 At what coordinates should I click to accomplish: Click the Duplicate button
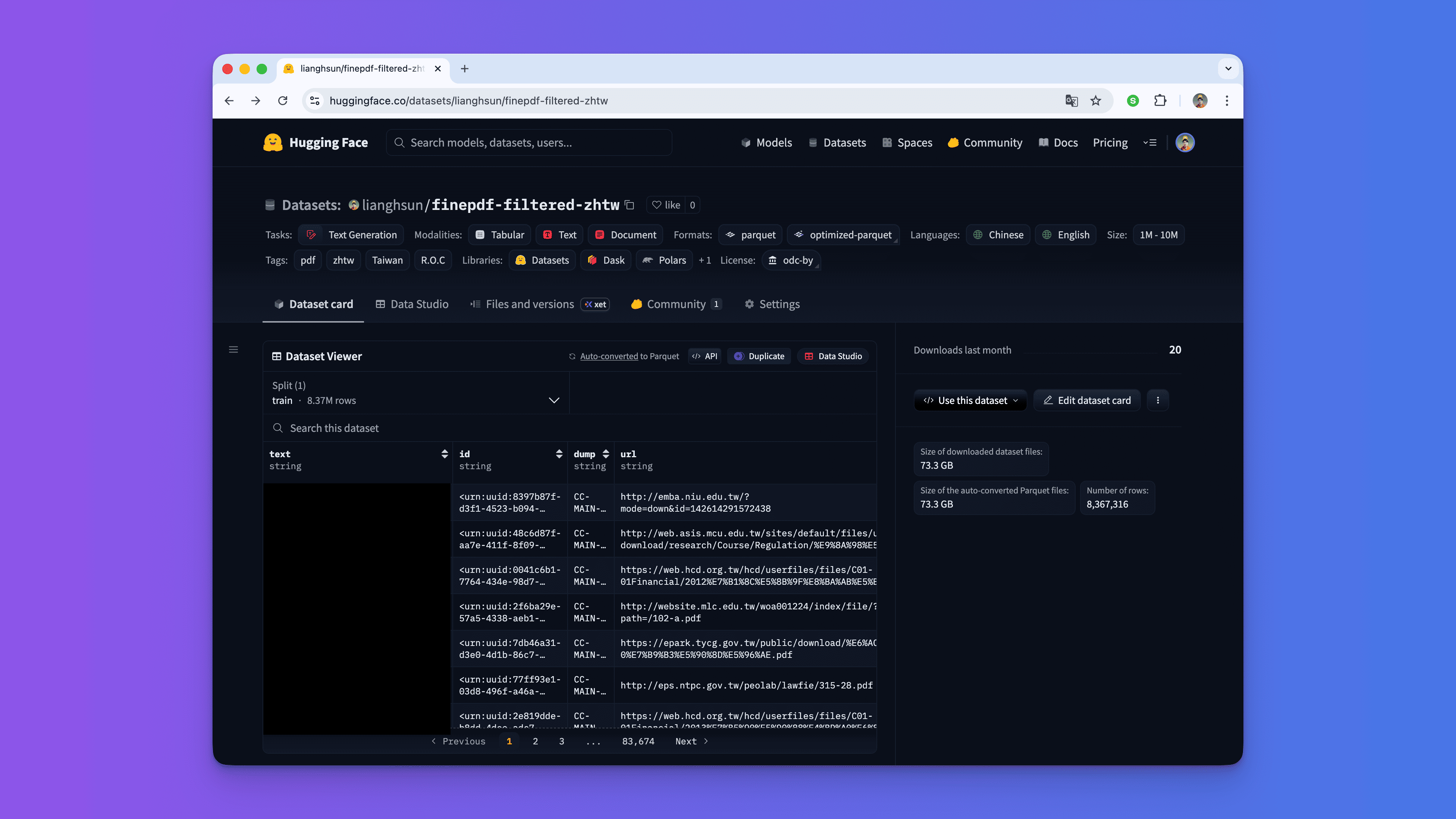pos(759,356)
